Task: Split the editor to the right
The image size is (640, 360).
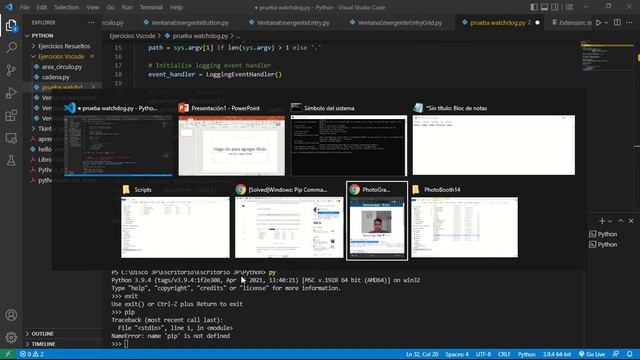Action: pyautogui.click(x=617, y=23)
